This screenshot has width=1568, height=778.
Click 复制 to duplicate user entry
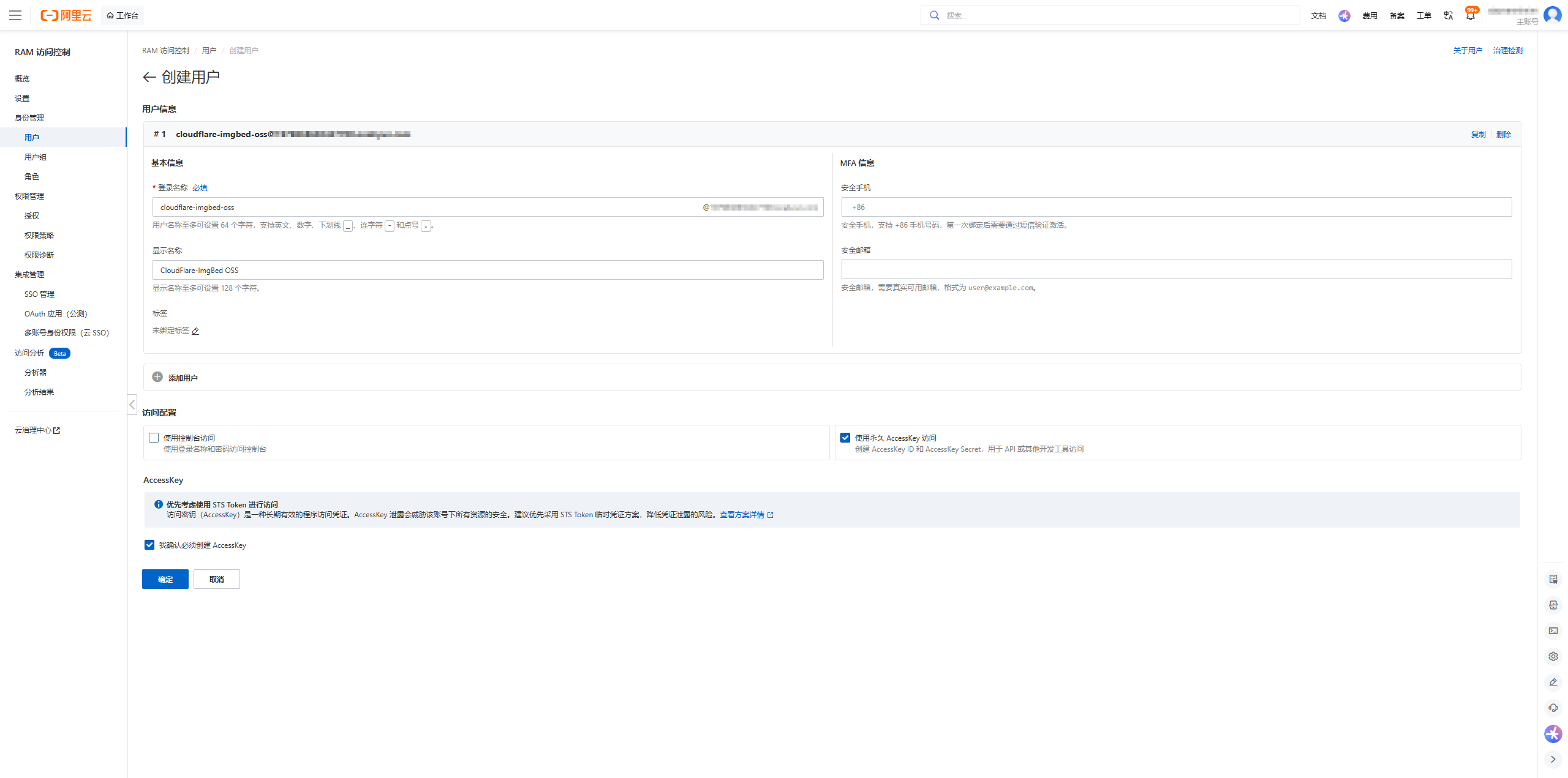pos(1479,134)
